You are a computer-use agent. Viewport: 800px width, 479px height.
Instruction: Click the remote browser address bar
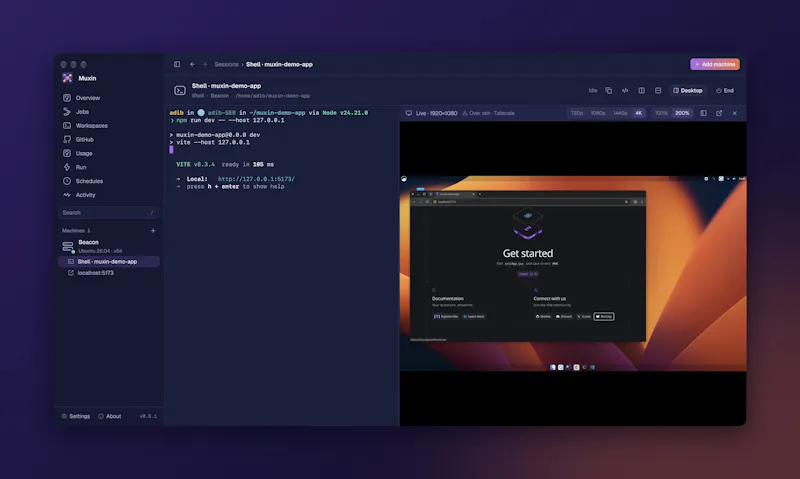click(531, 202)
